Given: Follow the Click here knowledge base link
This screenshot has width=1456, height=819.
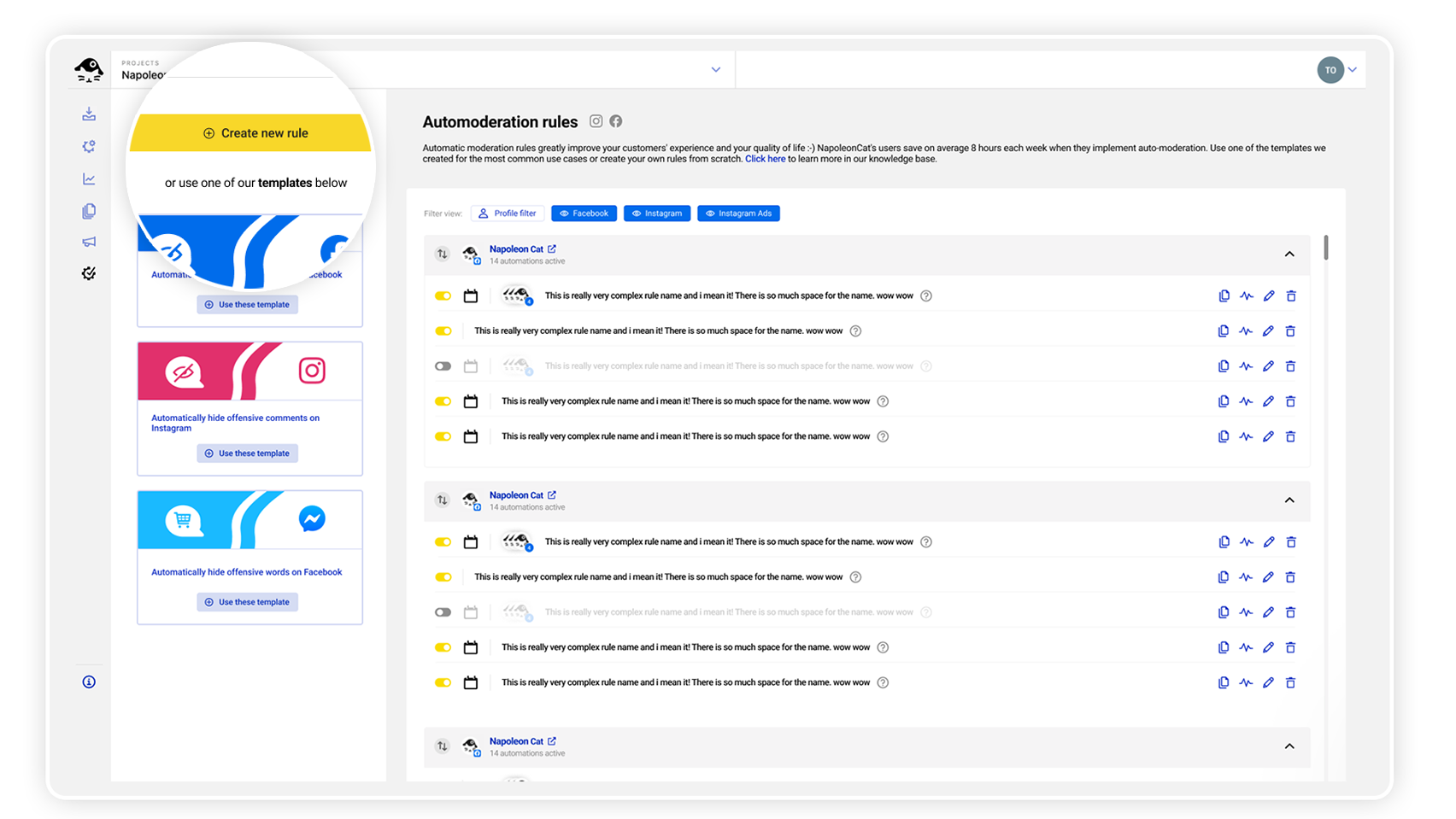Looking at the screenshot, I should pyautogui.click(x=765, y=159).
